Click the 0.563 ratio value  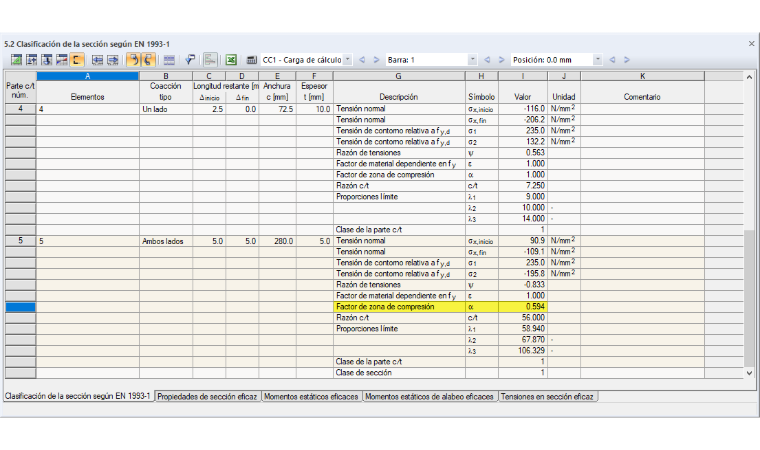[x=522, y=153]
